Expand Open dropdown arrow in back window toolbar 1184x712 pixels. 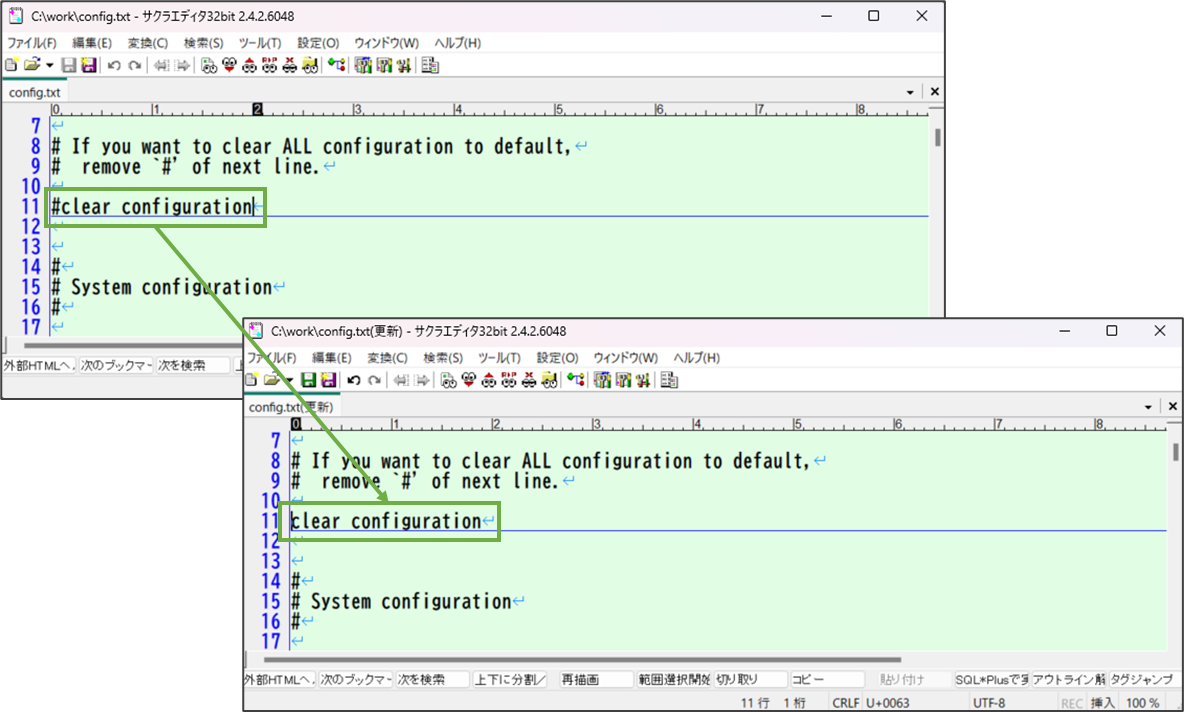pos(49,66)
